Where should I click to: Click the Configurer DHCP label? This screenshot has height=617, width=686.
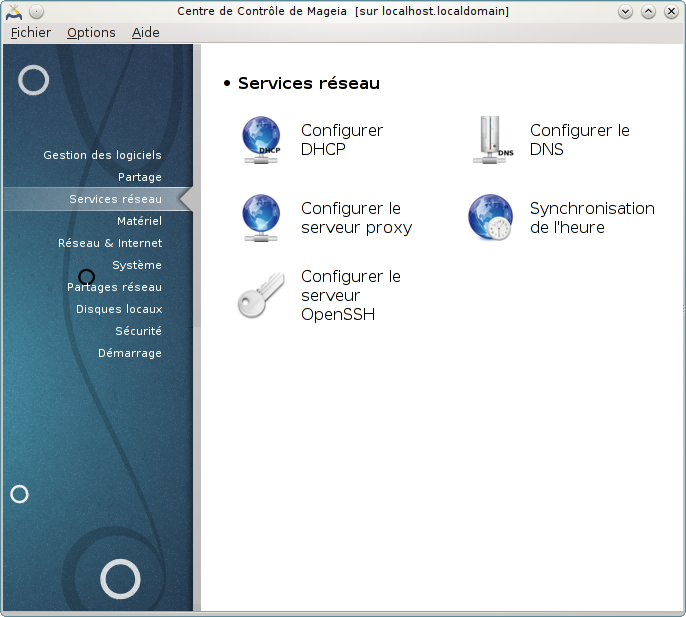pos(342,140)
